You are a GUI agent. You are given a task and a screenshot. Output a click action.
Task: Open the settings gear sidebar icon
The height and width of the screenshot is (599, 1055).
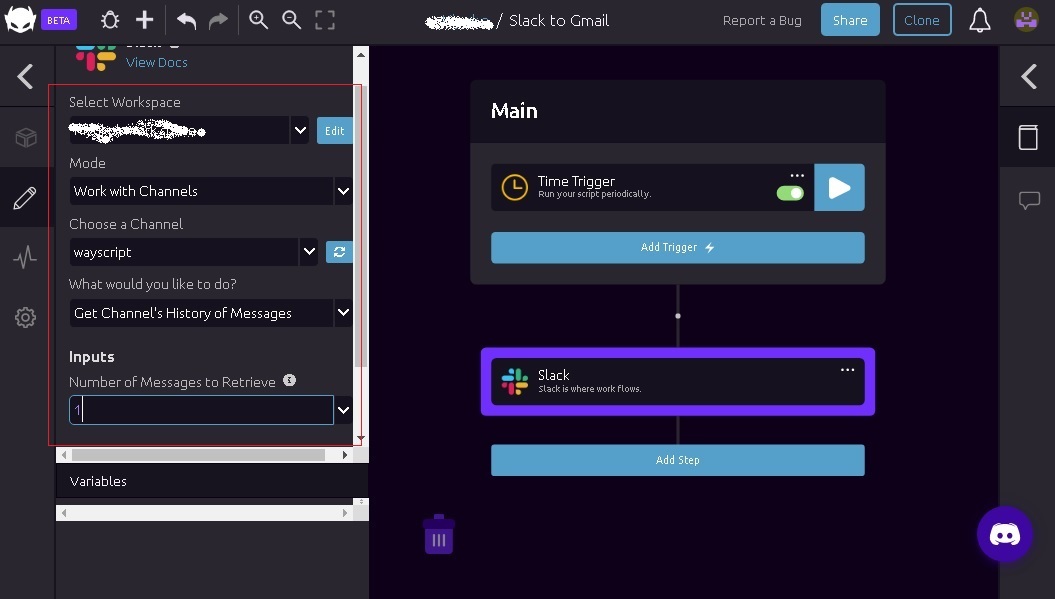click(25, 318)
